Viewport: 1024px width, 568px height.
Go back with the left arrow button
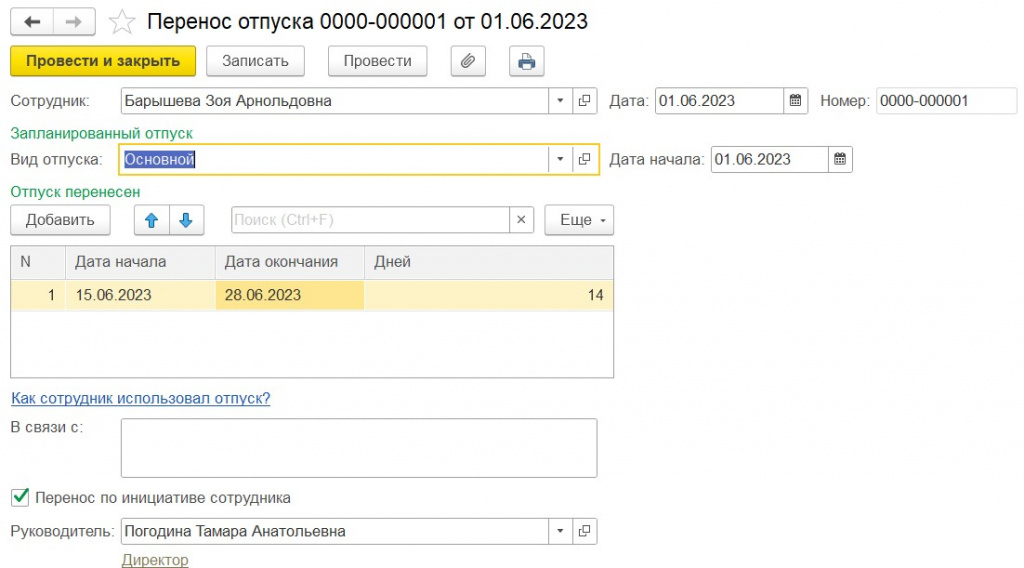(32, 22)
